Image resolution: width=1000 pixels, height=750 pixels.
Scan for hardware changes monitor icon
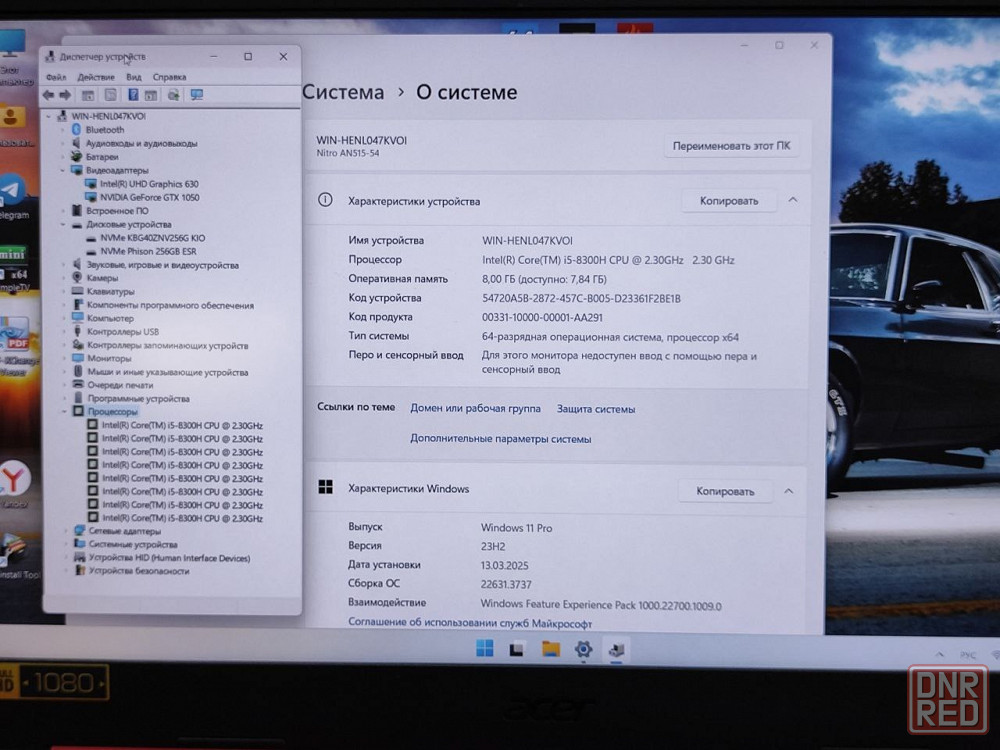tap(196, 95)
